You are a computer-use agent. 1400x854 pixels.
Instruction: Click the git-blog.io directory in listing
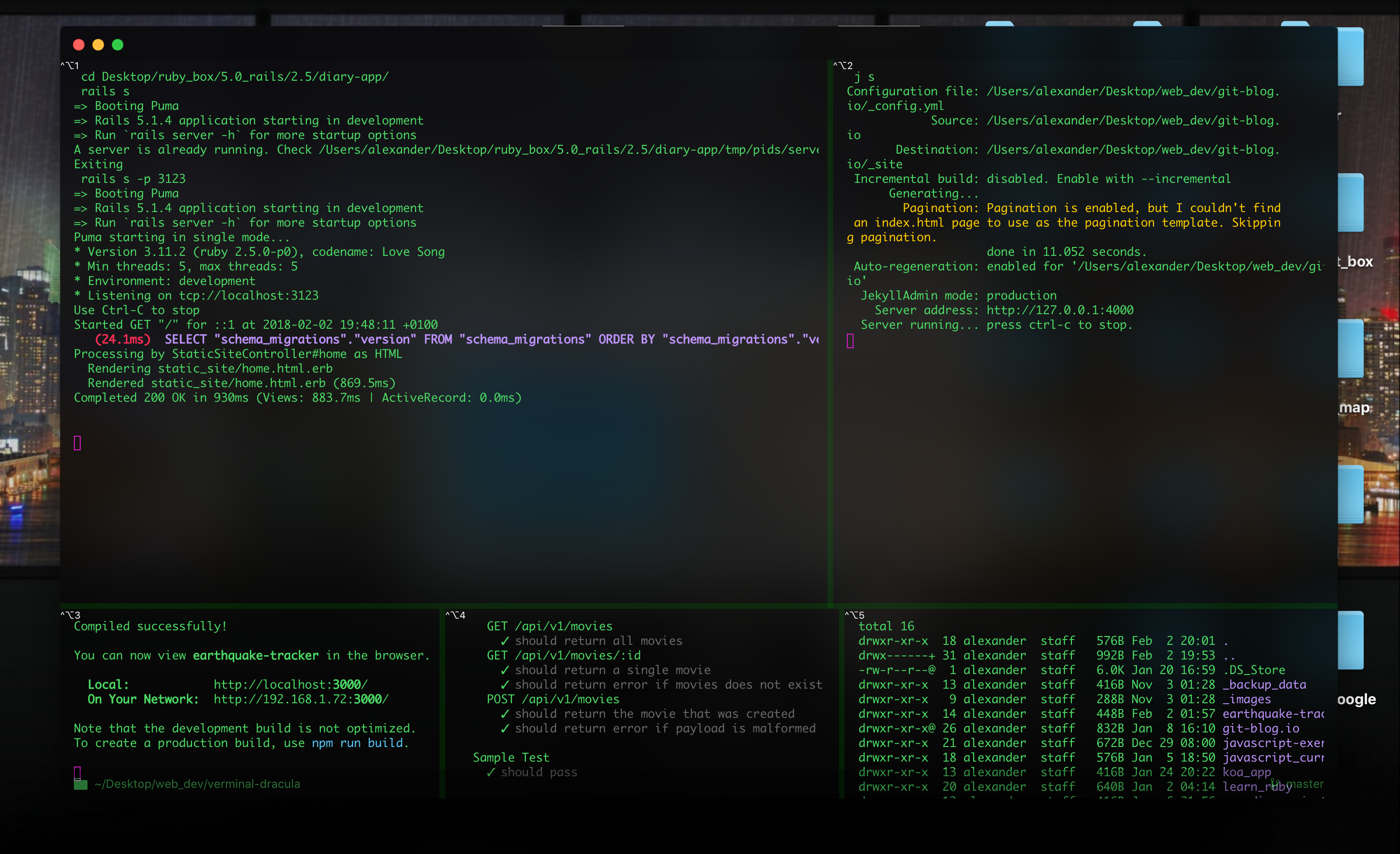1260,729
